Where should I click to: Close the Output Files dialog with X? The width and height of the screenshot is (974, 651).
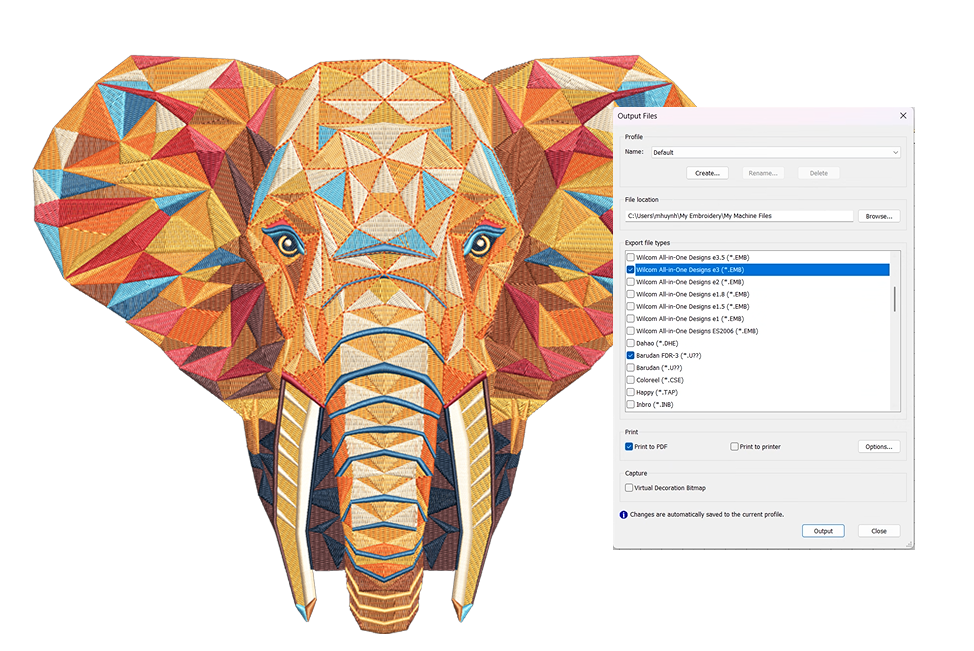pos(903,116)
